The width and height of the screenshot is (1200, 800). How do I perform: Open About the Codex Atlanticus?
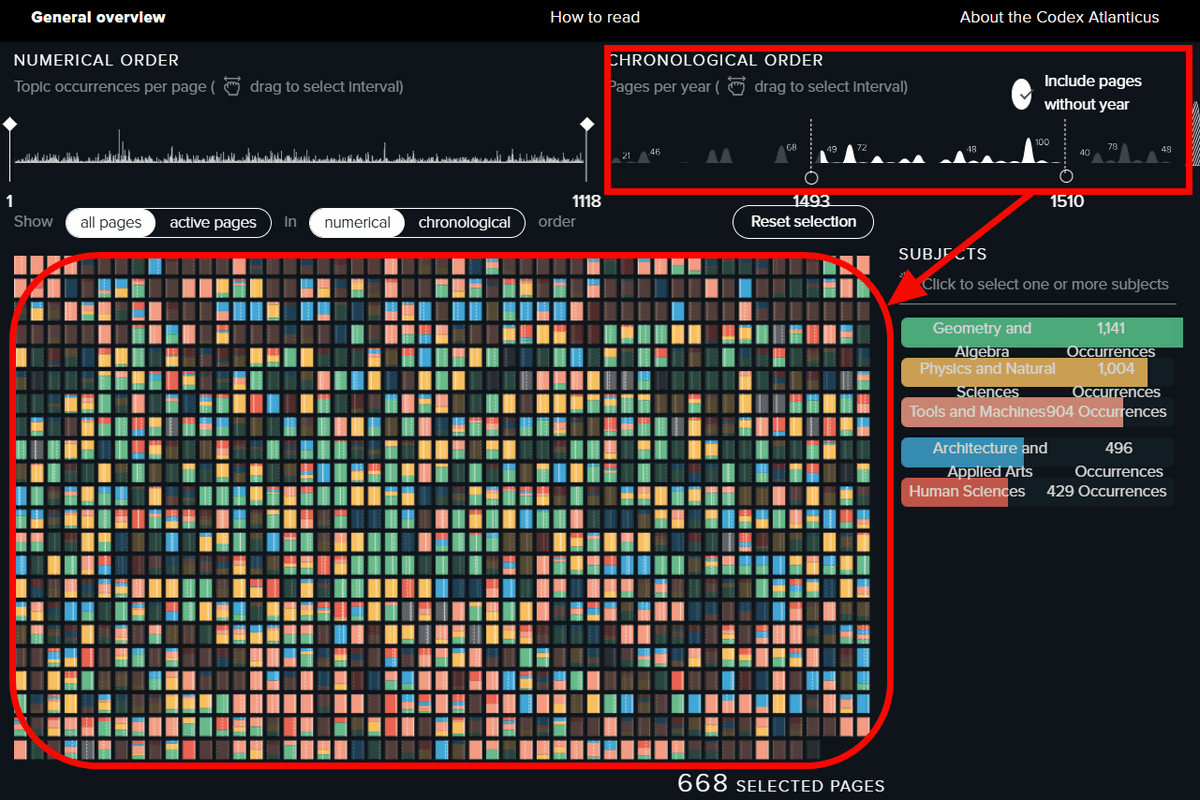(x=1059, y=17)
